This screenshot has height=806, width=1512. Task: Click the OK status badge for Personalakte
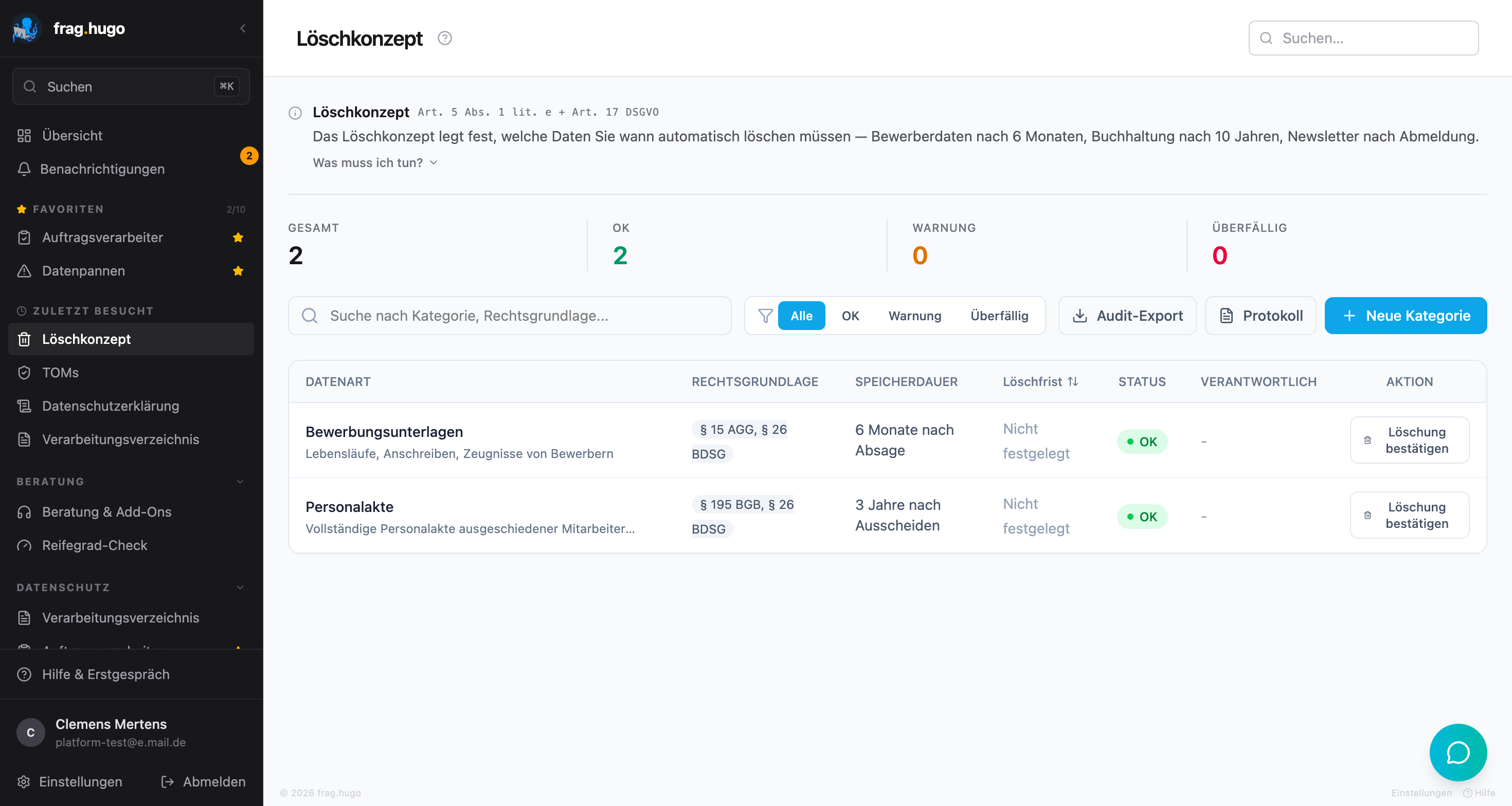(x=1142, y=517)
